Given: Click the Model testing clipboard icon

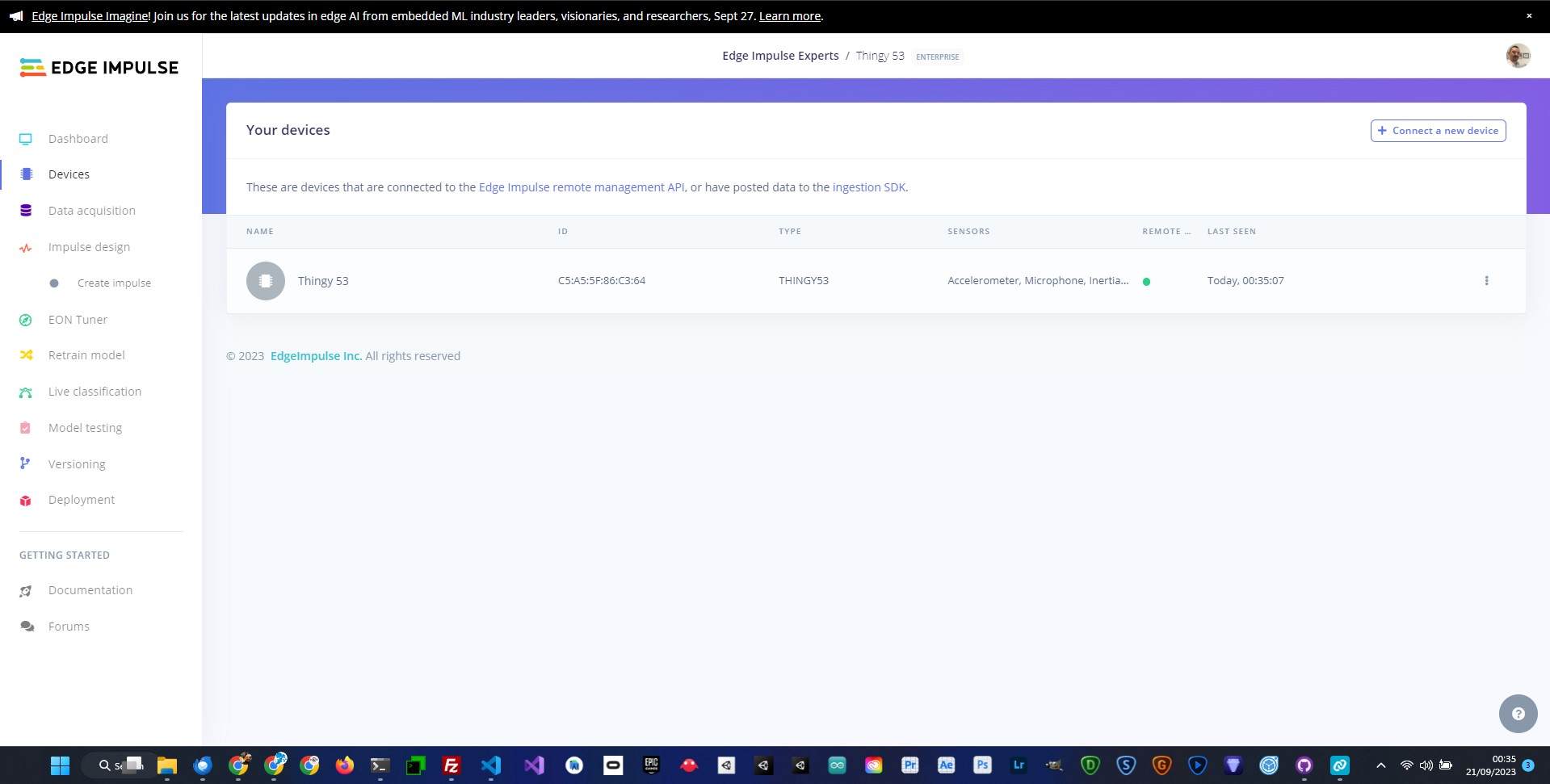Looking at the screenshot, I should pyautogui.click(x=26, y=428).
